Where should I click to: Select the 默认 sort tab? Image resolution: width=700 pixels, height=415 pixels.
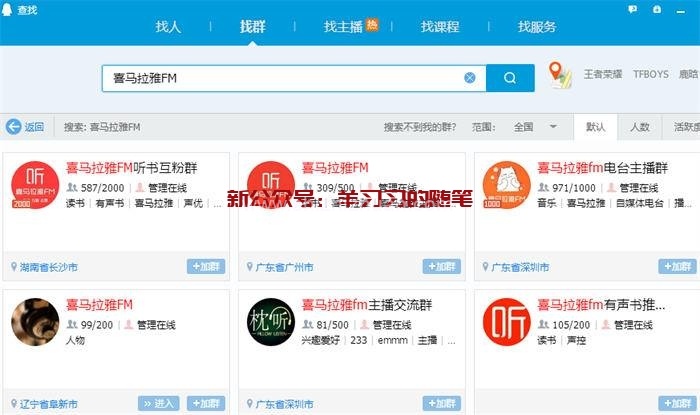595,127
